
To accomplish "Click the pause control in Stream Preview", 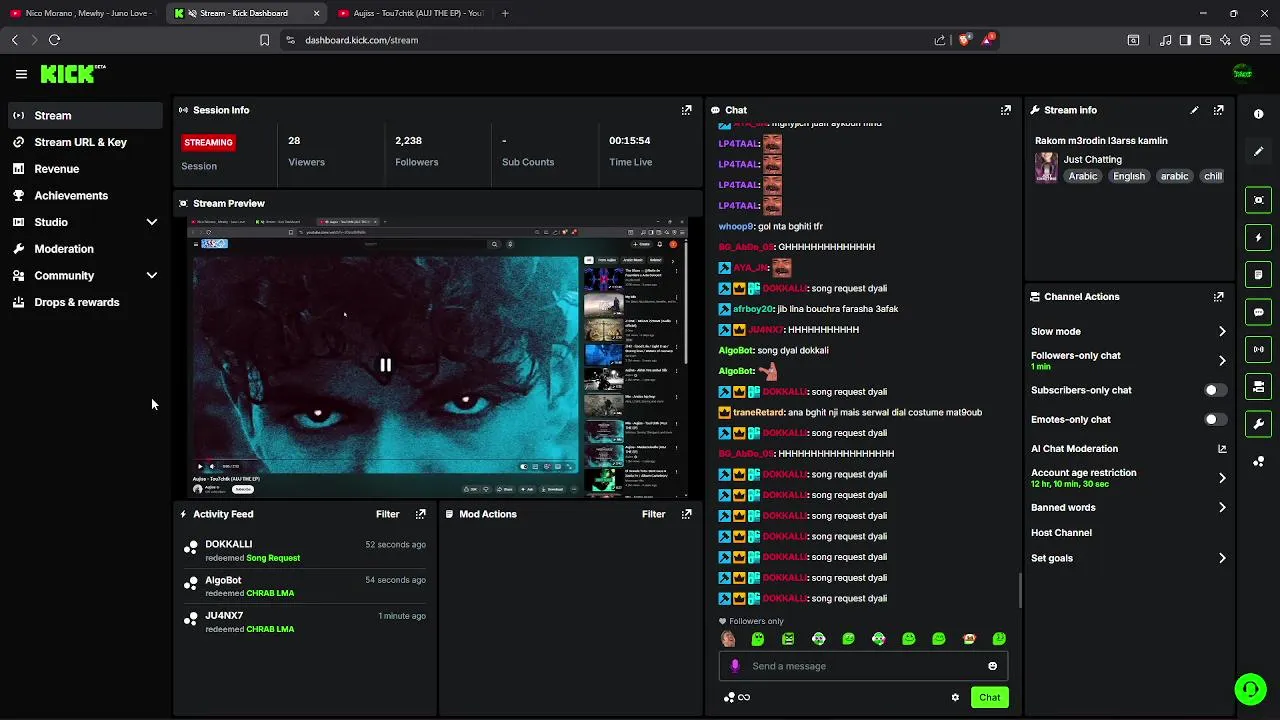I will [385, 365].
